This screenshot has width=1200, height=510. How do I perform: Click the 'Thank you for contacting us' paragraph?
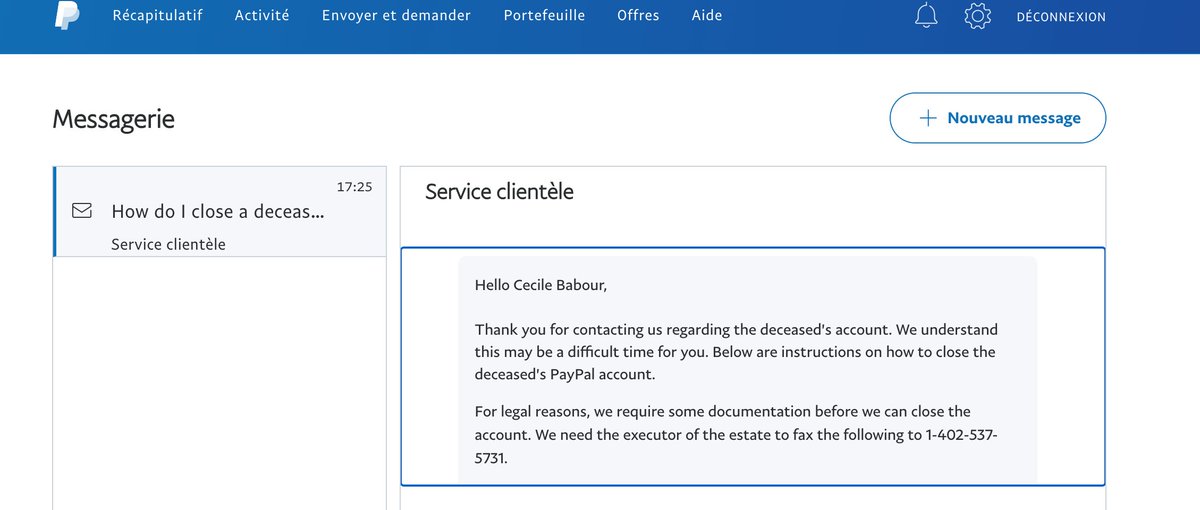click(x=737, y=352)
